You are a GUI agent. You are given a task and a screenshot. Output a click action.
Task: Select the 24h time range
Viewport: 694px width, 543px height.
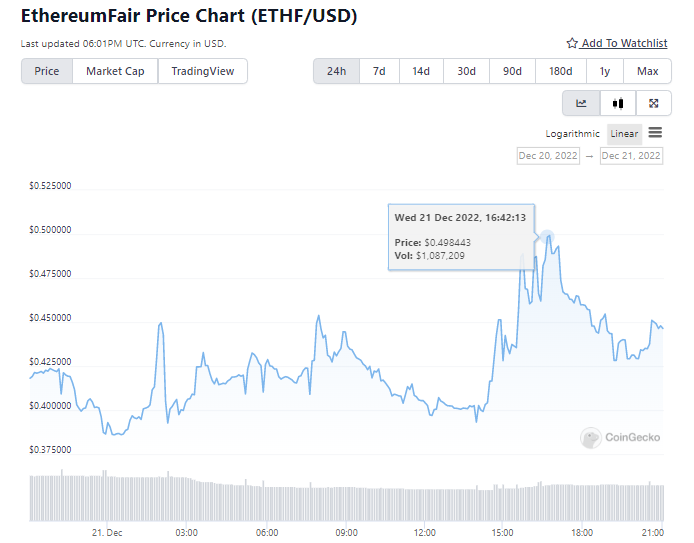point(336,71)
